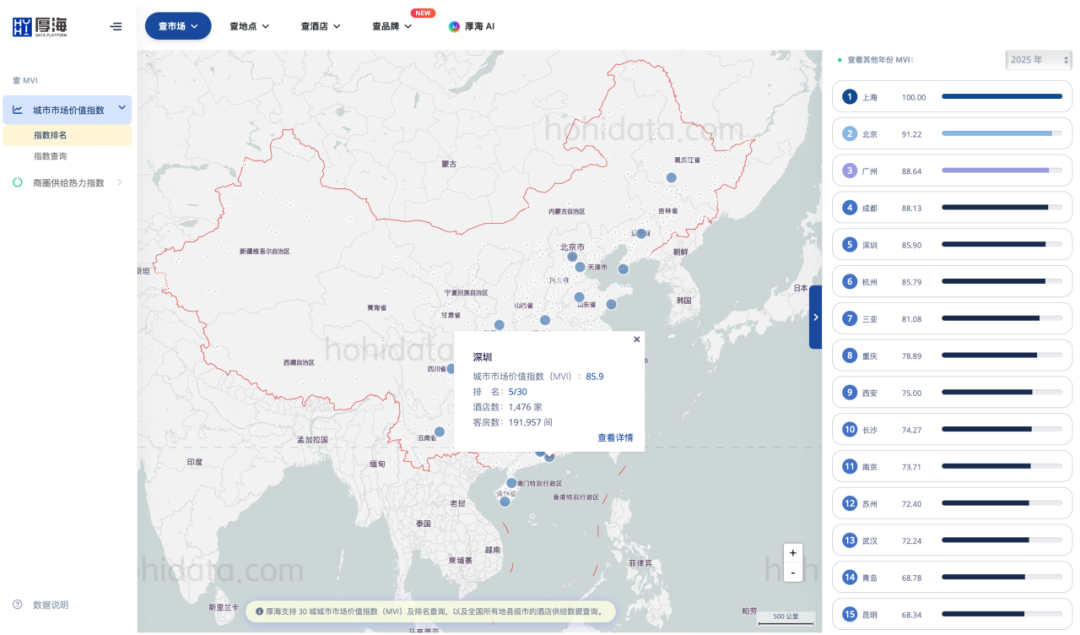
Task: Open 厚海 AI from top bar
Action: tap(472, 26)
